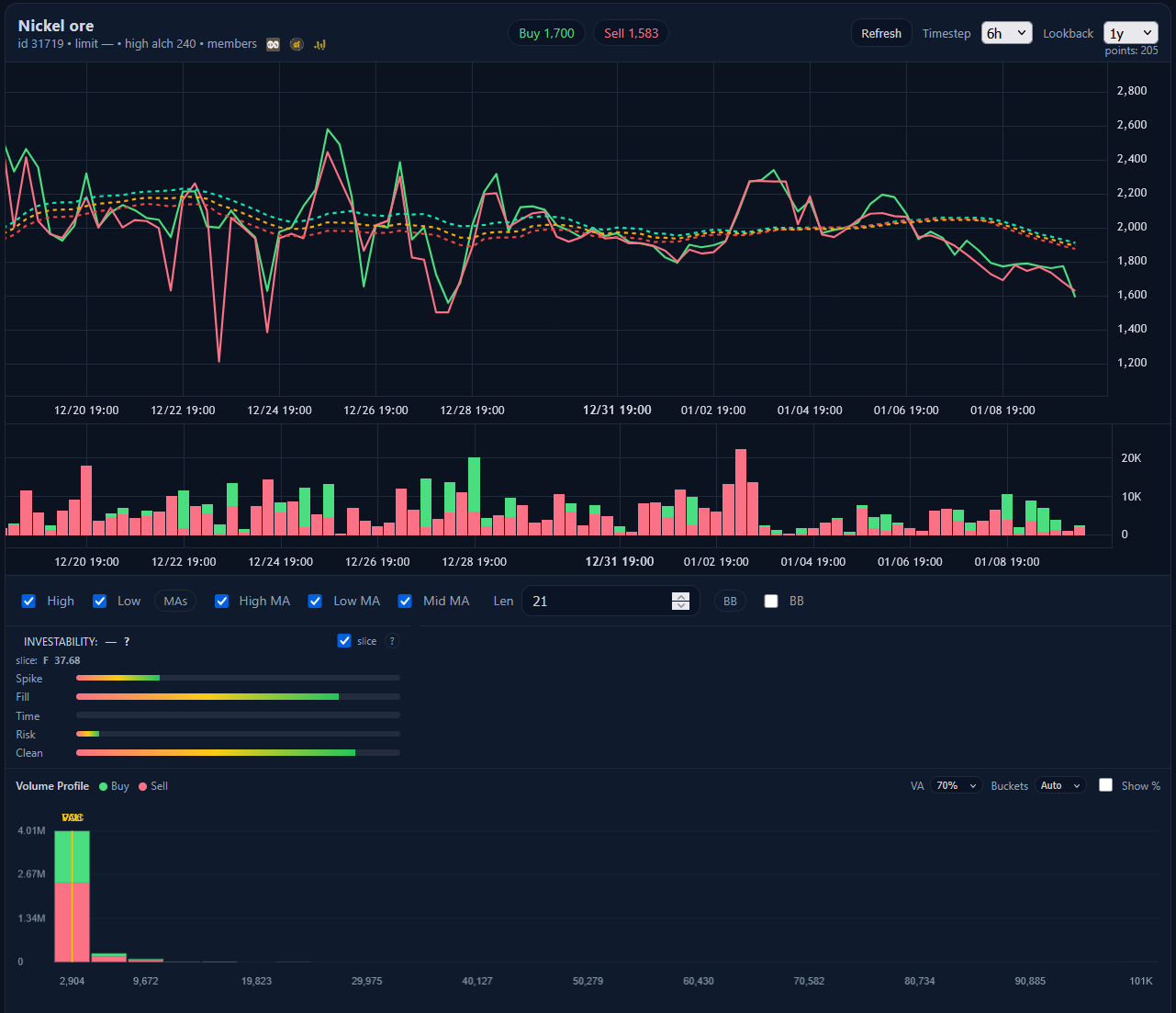Expand the VA 70% dropdown
Image resolution: width=1176 pixels, height=1013 pixels.
click(x=957, y=785)
